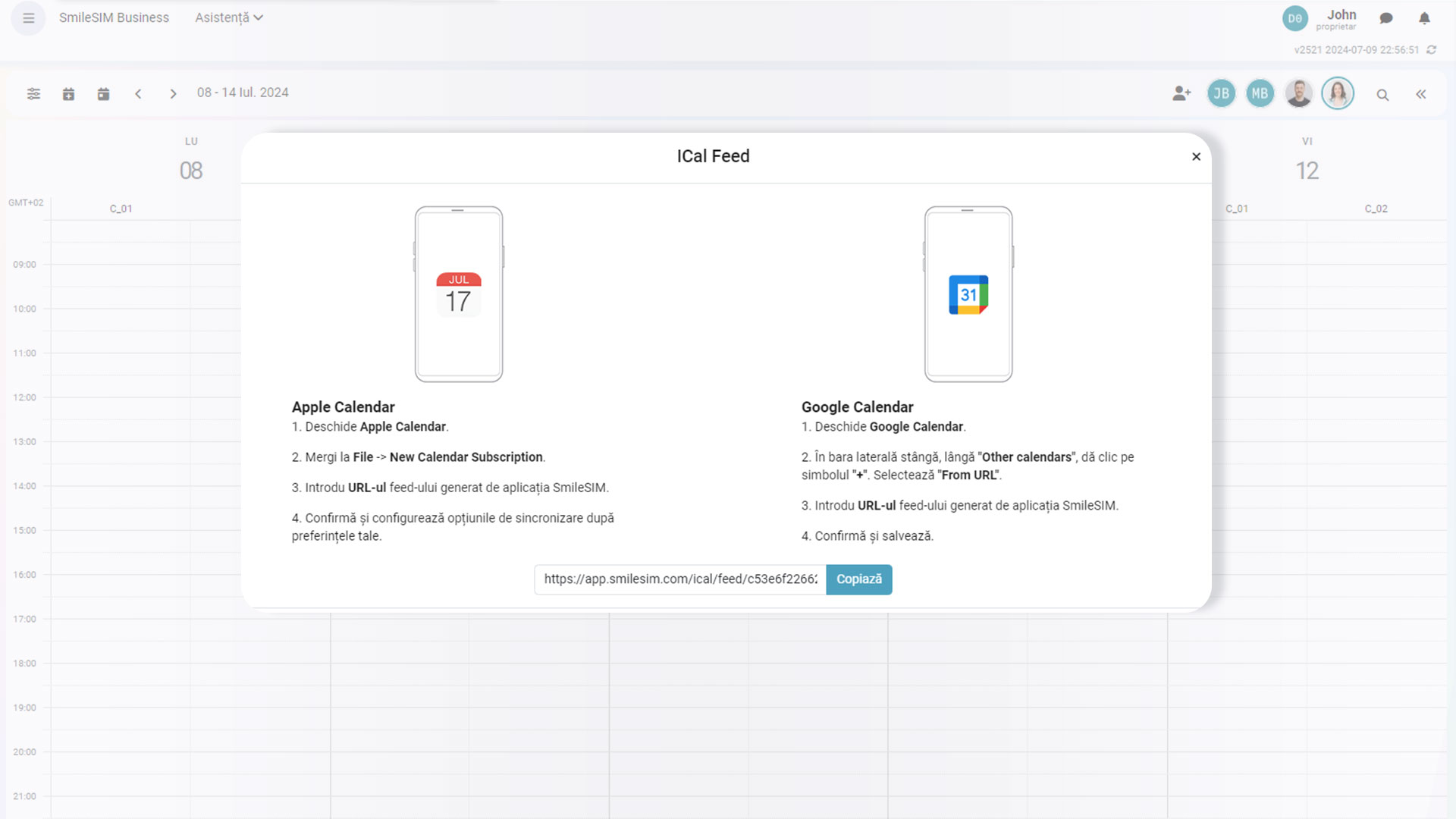
Task: Click the second calendar view icon
Action: click(x=103, y=94)
